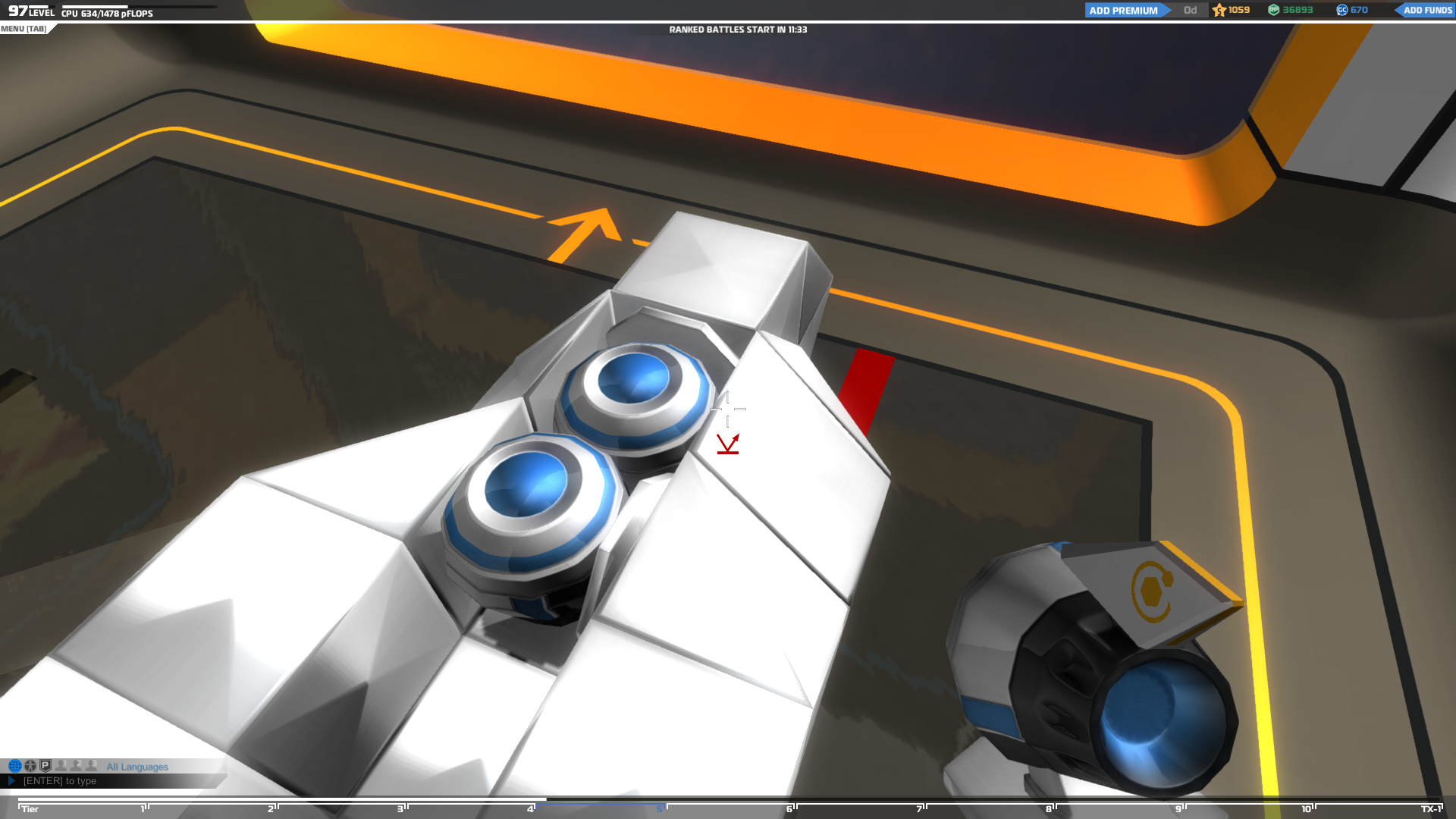Select private chat slot 2 icon

(x=76, y=766)
